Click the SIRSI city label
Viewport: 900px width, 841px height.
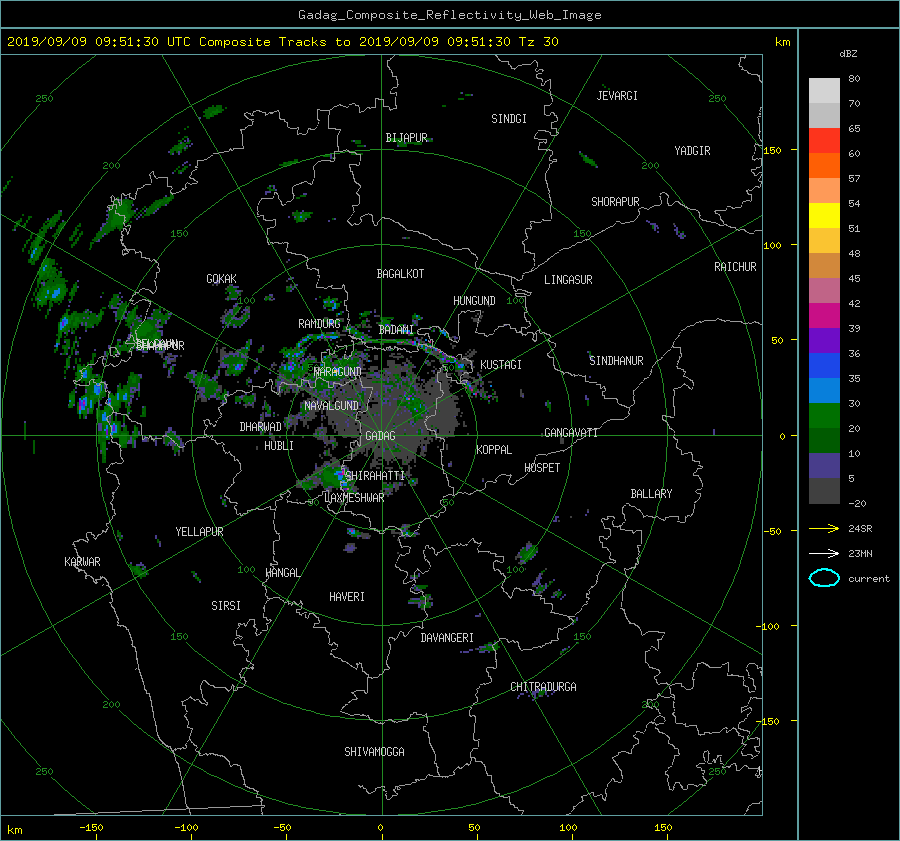click(x=226, y=606)
